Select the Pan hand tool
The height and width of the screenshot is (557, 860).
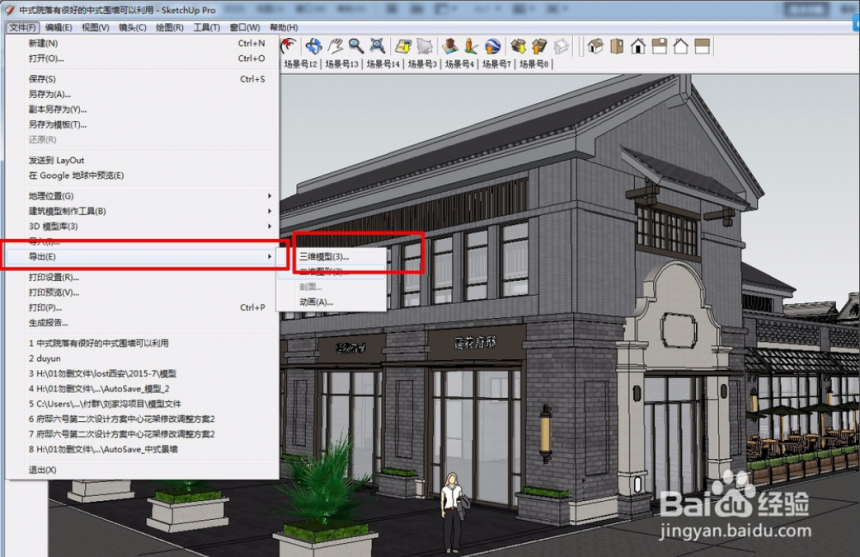tap(335, 46)
